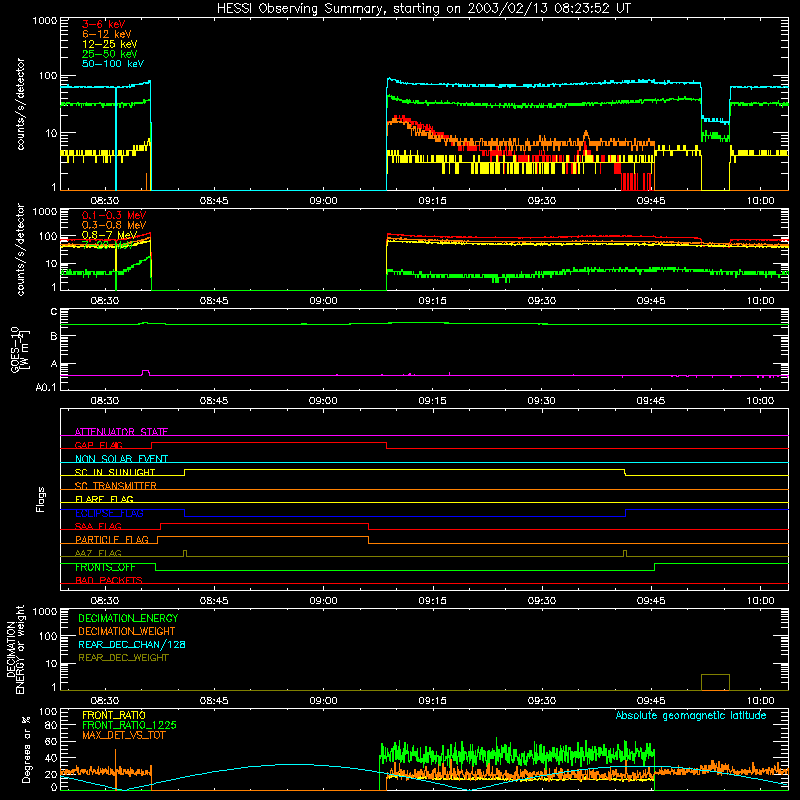The image size is (800, 800).
Task: Select the green 25-50 keV legend entry
Action: coord(110,54)
